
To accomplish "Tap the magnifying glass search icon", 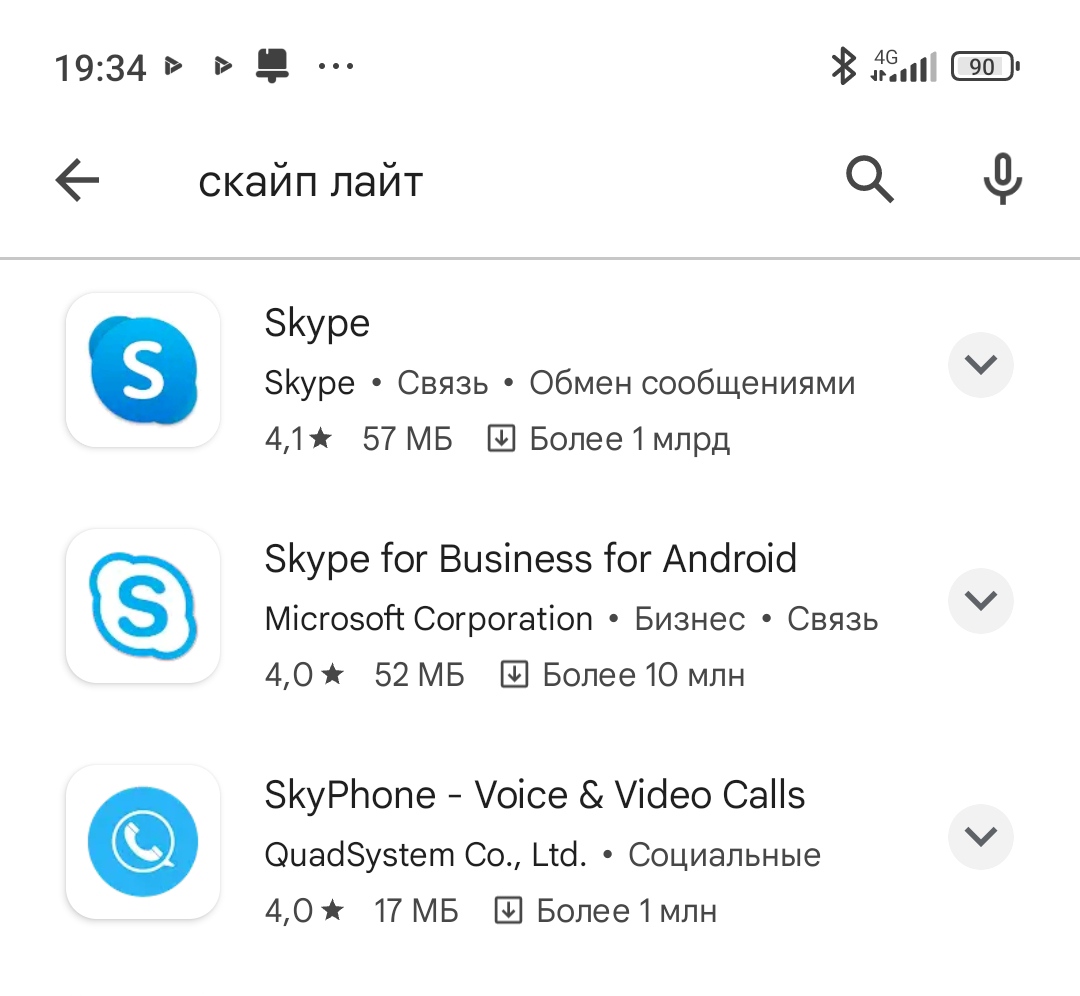I will click(x=870, y=181).
